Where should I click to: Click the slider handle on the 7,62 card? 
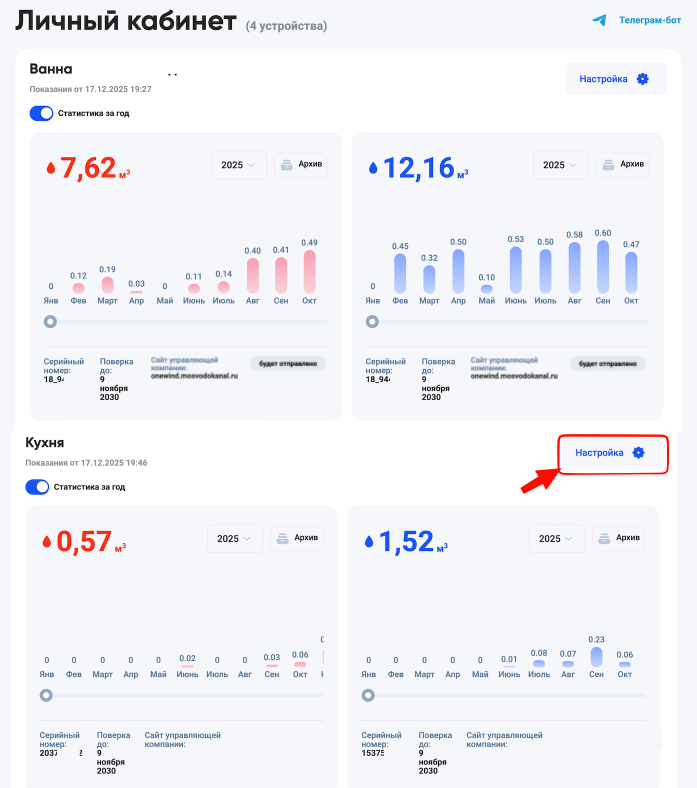(x=50, y=322)
